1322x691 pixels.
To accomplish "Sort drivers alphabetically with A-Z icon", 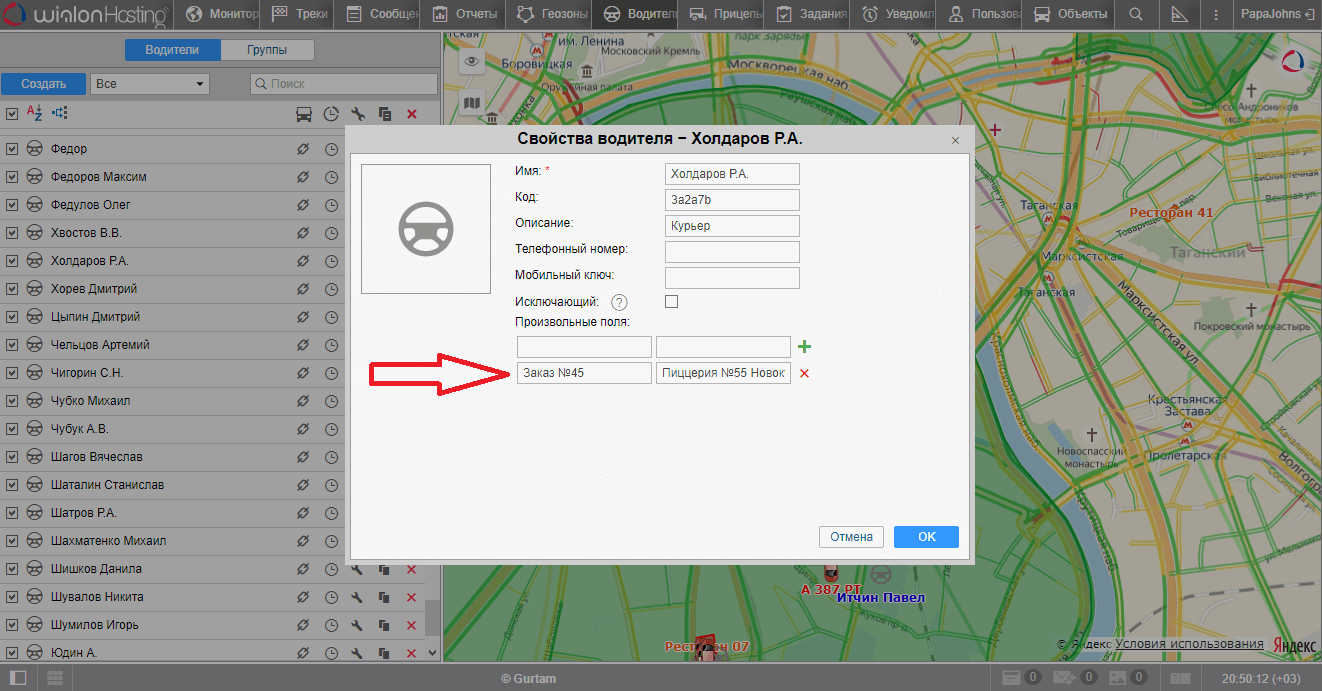I will click(x=34, y=113).
